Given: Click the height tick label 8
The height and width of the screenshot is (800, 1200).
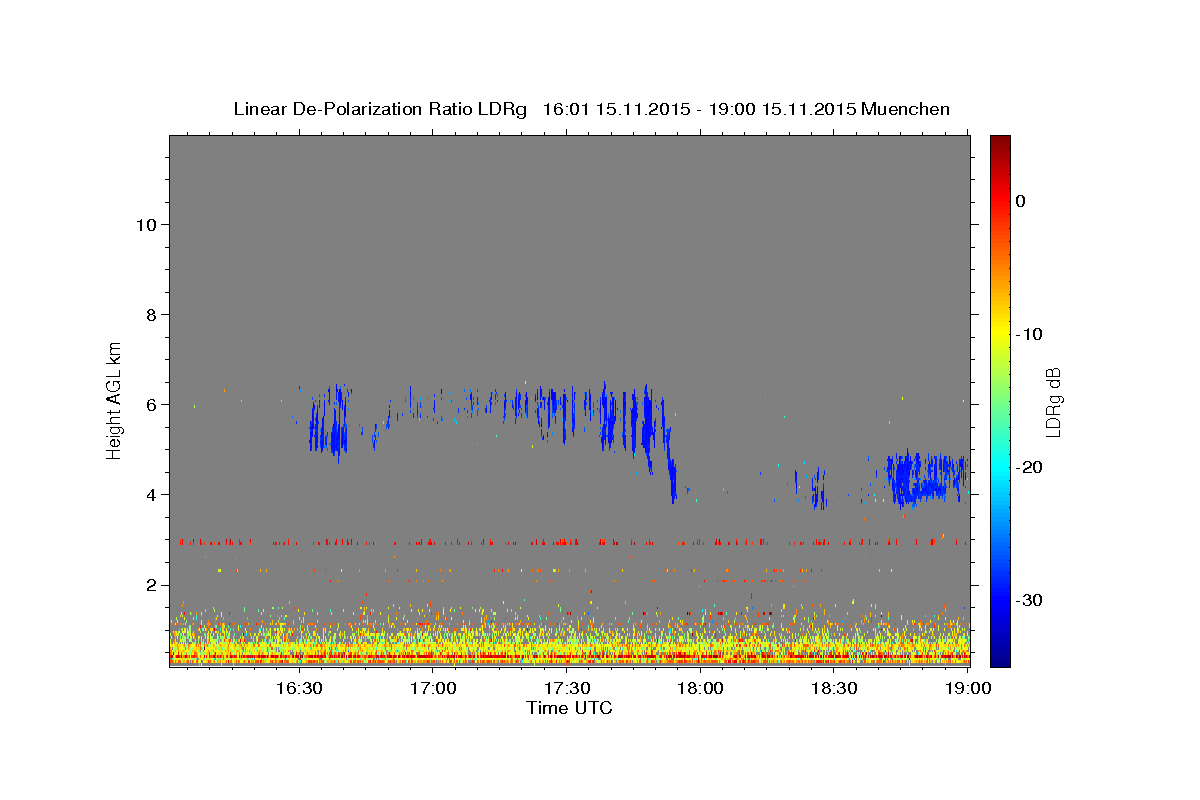Looking at the screenshot, I should 150,315.
